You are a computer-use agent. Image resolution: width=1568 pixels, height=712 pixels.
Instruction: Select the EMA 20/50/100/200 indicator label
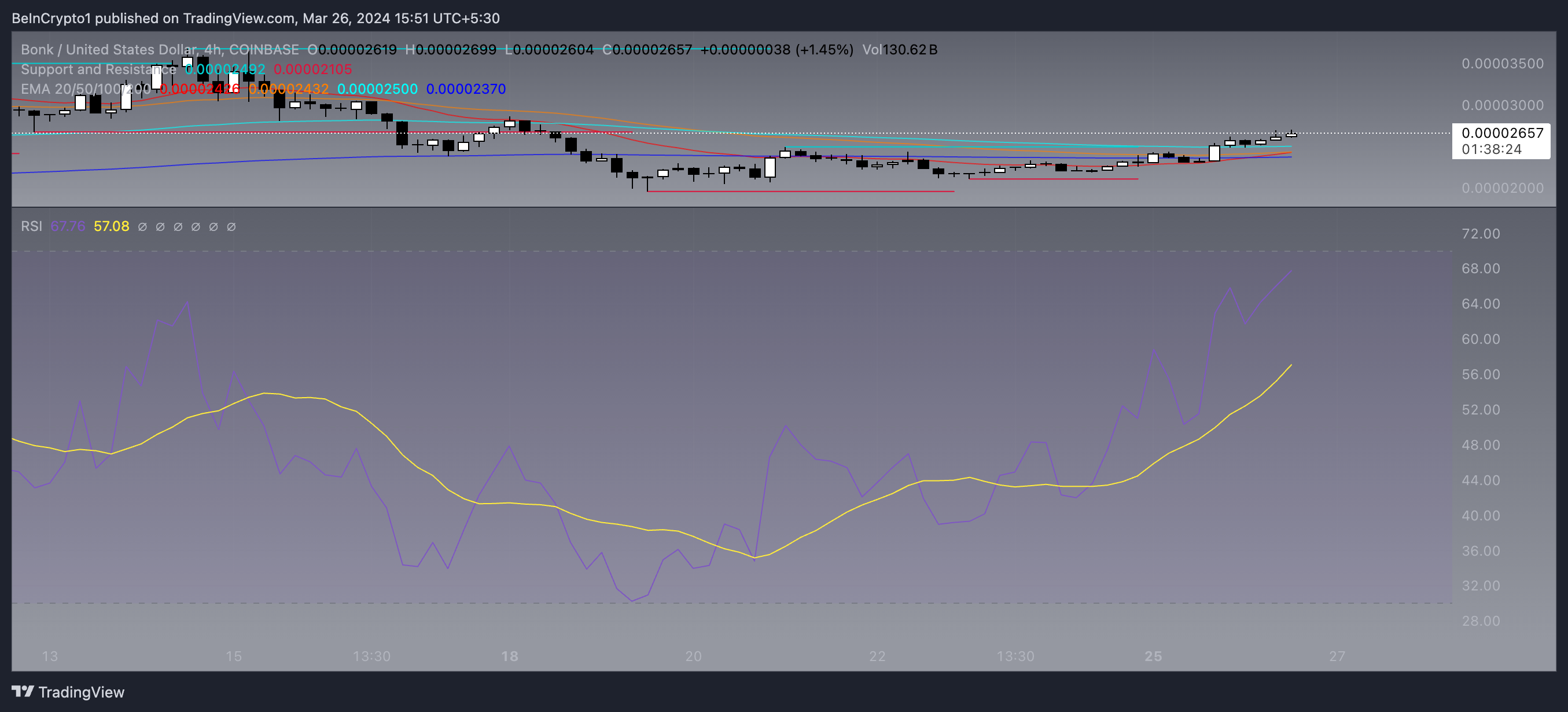pyautogui.click(x=85, y=89)
